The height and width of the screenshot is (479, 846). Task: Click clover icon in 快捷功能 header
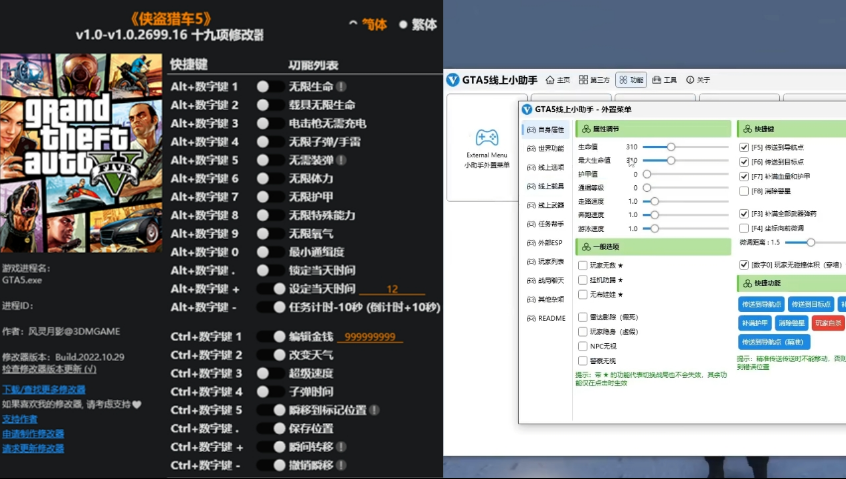point(747,283)
